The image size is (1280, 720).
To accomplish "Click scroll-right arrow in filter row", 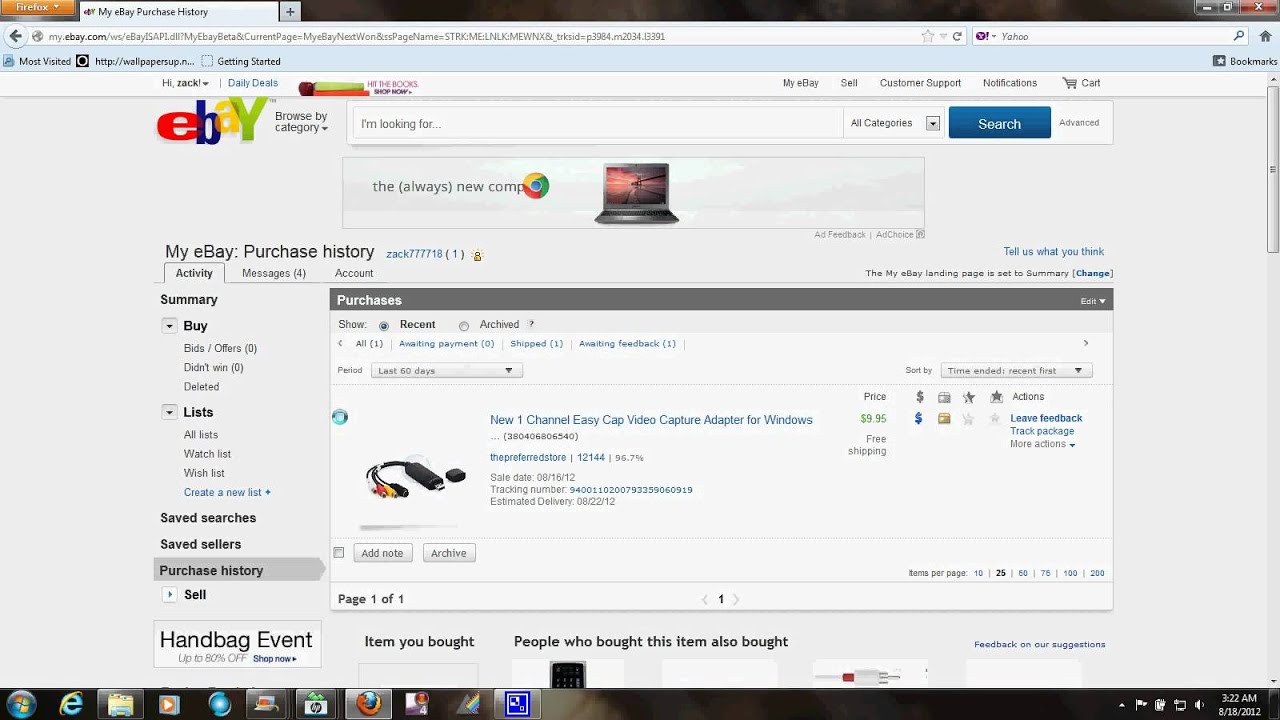I will (1086, 343).
